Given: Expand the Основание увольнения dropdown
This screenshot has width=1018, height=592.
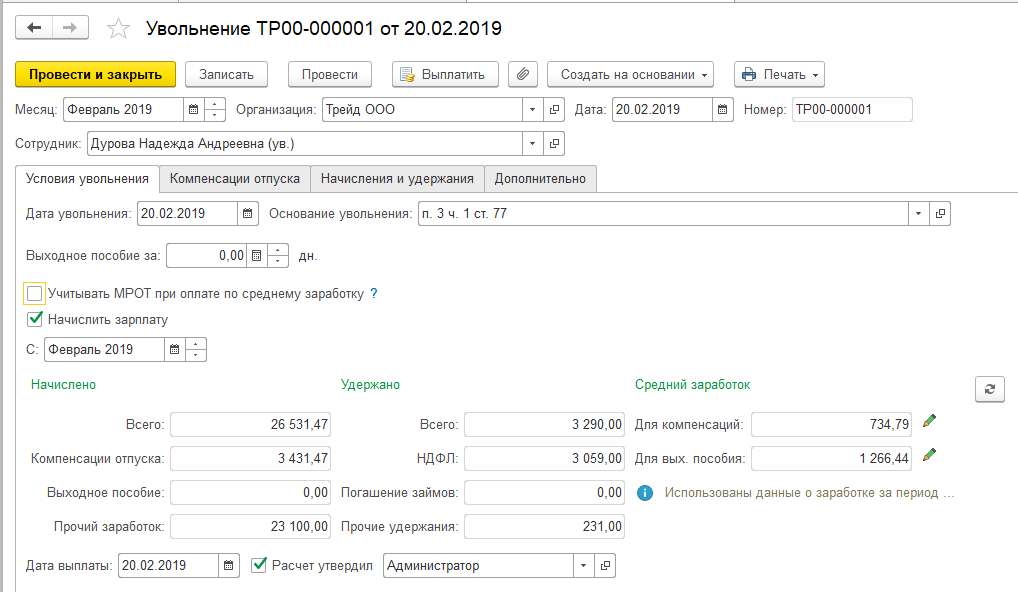Looking at the screenshot, I should [918, 214].
